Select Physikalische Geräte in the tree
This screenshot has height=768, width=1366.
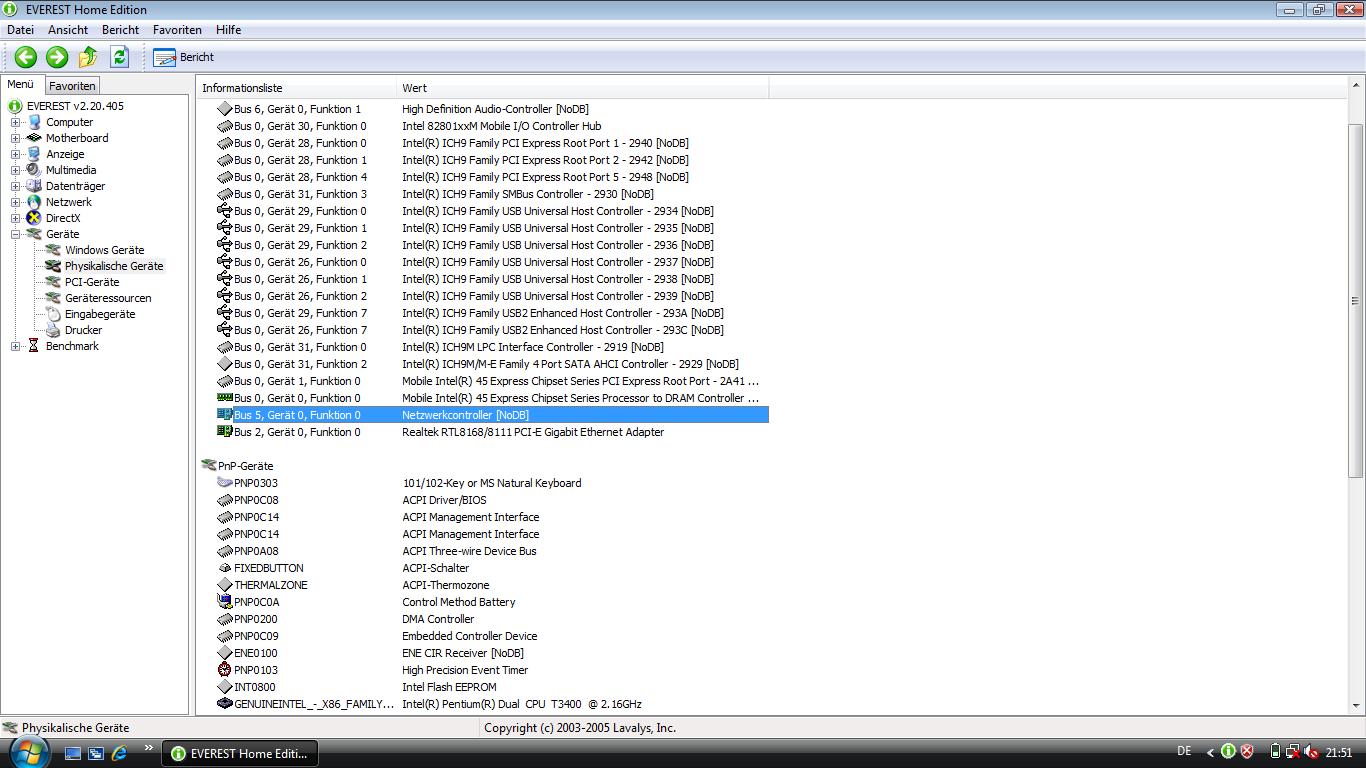click(114, 266)
